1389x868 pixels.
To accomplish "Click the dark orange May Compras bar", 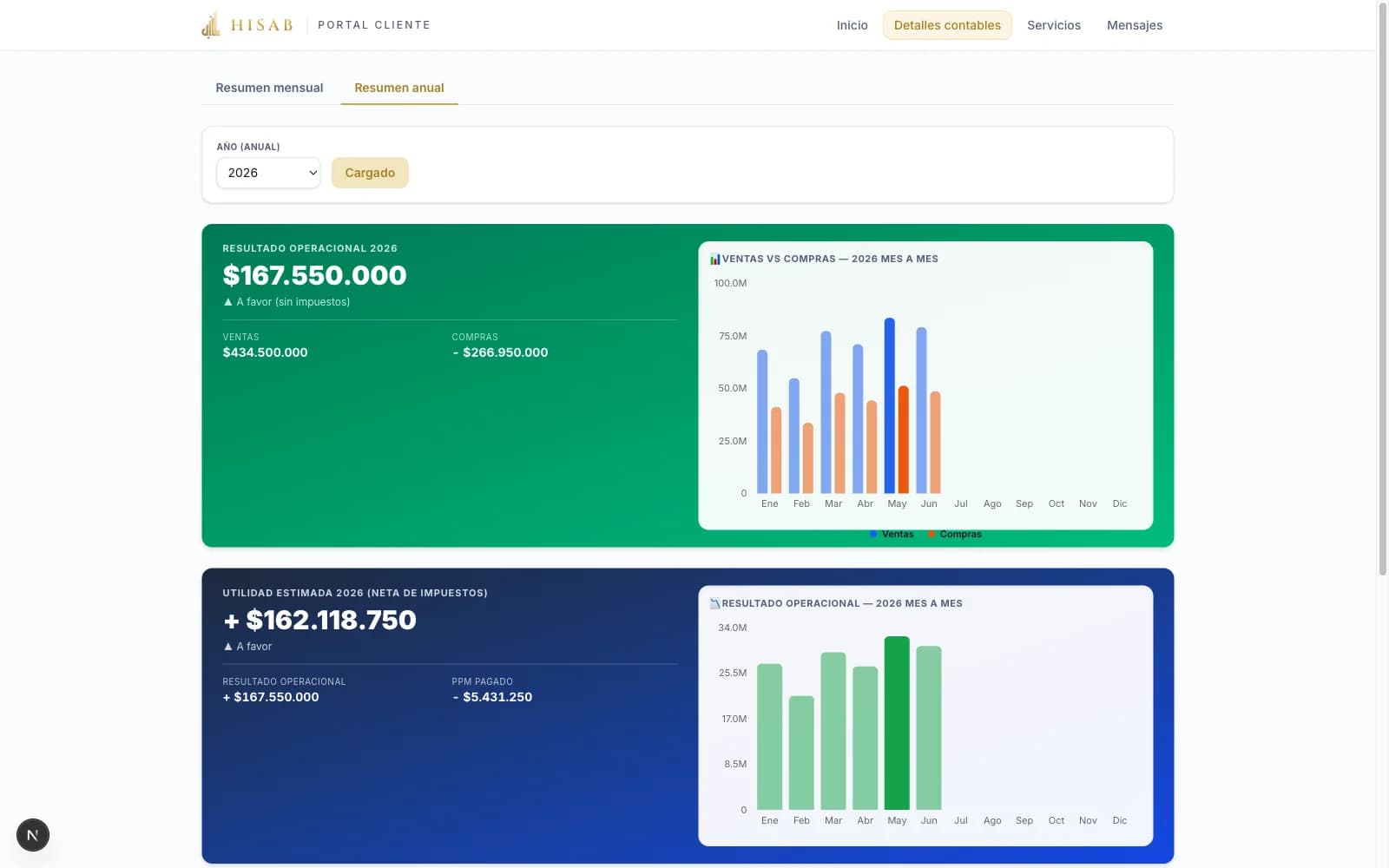I will click(904, 439).
